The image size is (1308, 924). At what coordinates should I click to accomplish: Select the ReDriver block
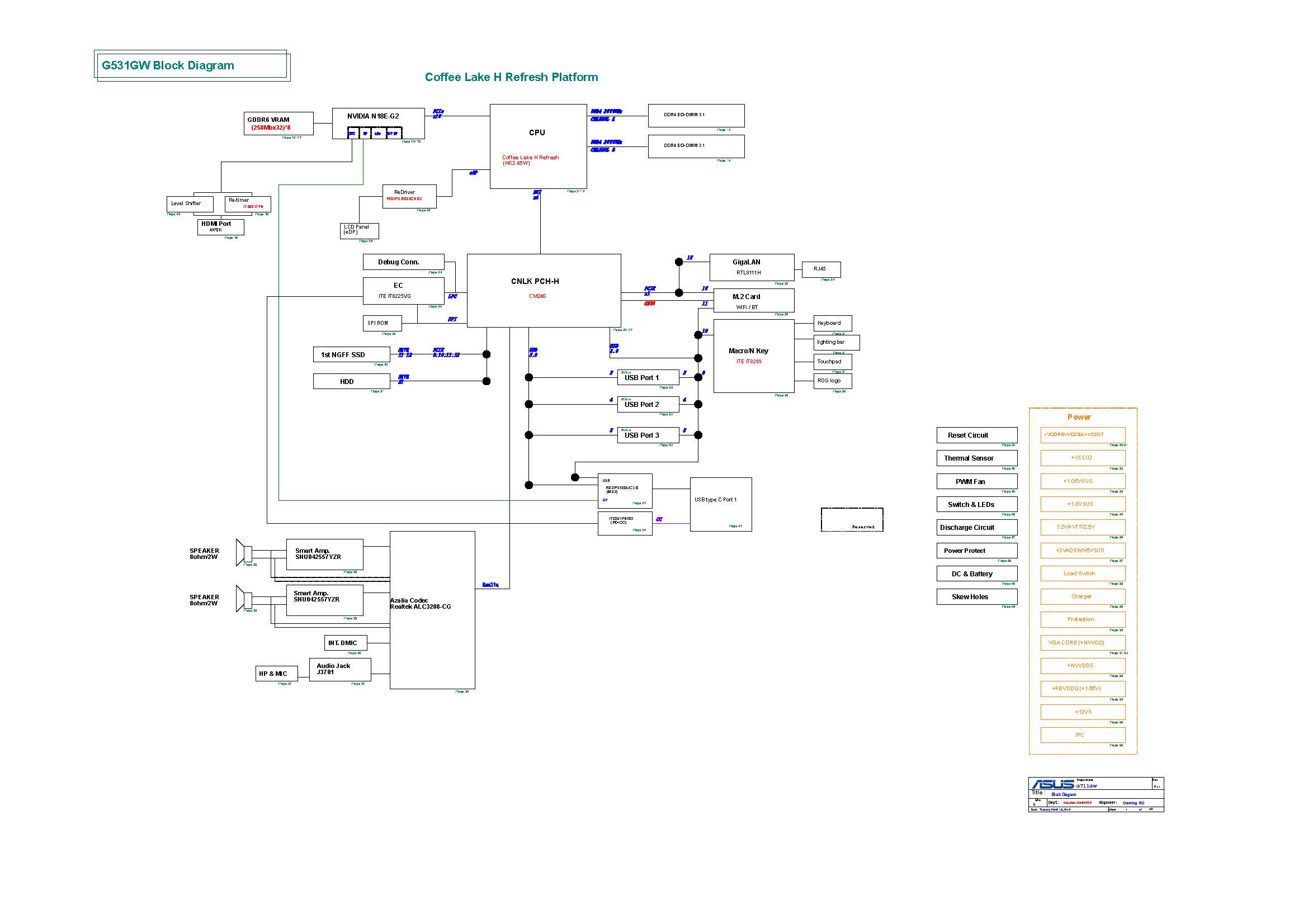pos(409,196)
